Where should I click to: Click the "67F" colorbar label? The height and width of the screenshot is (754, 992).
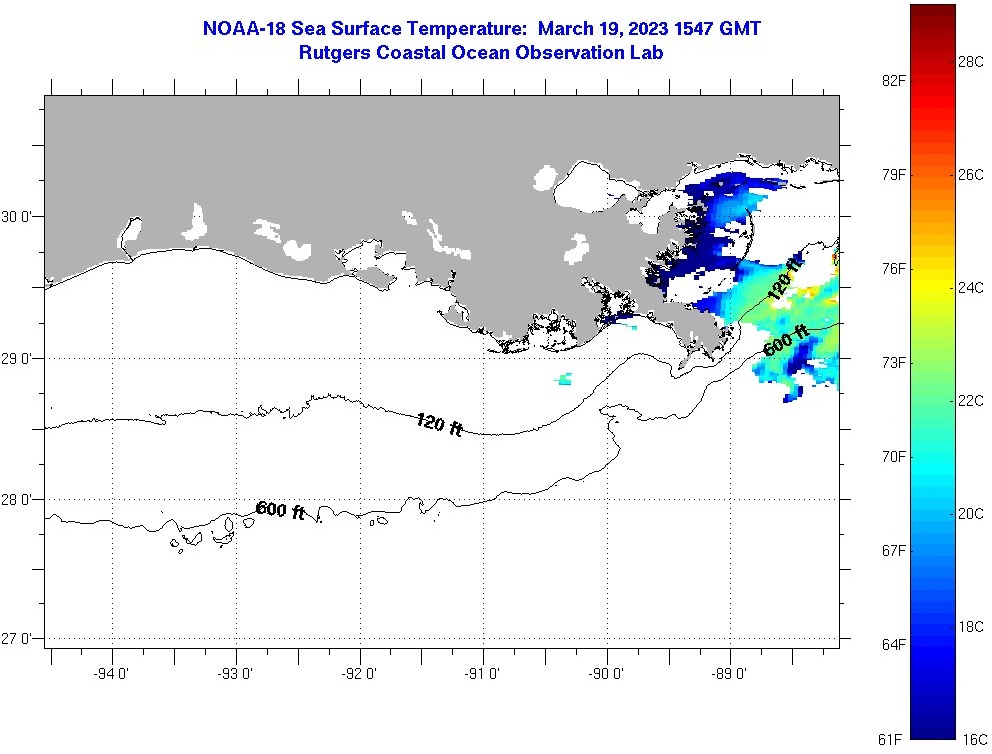[893, 550]
